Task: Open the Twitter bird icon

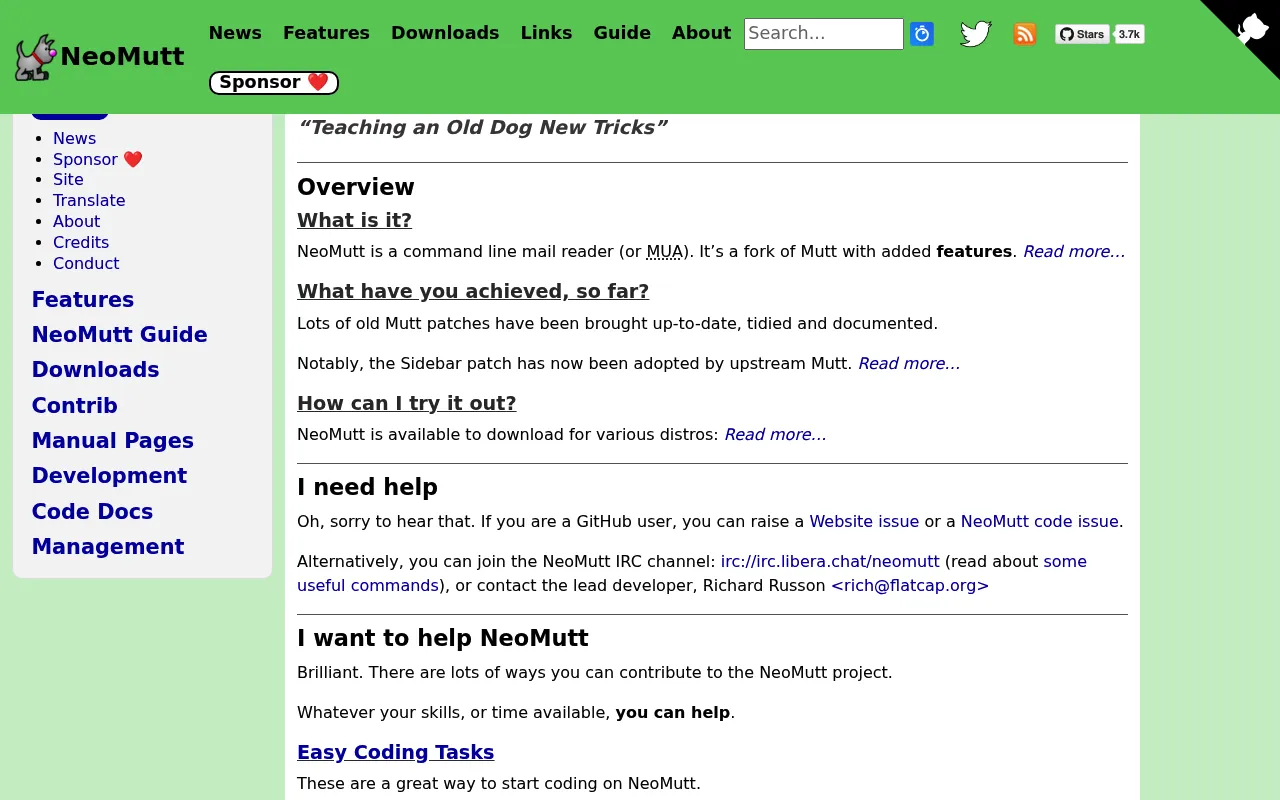Action: pyautogui.click(x=976, y=34)
